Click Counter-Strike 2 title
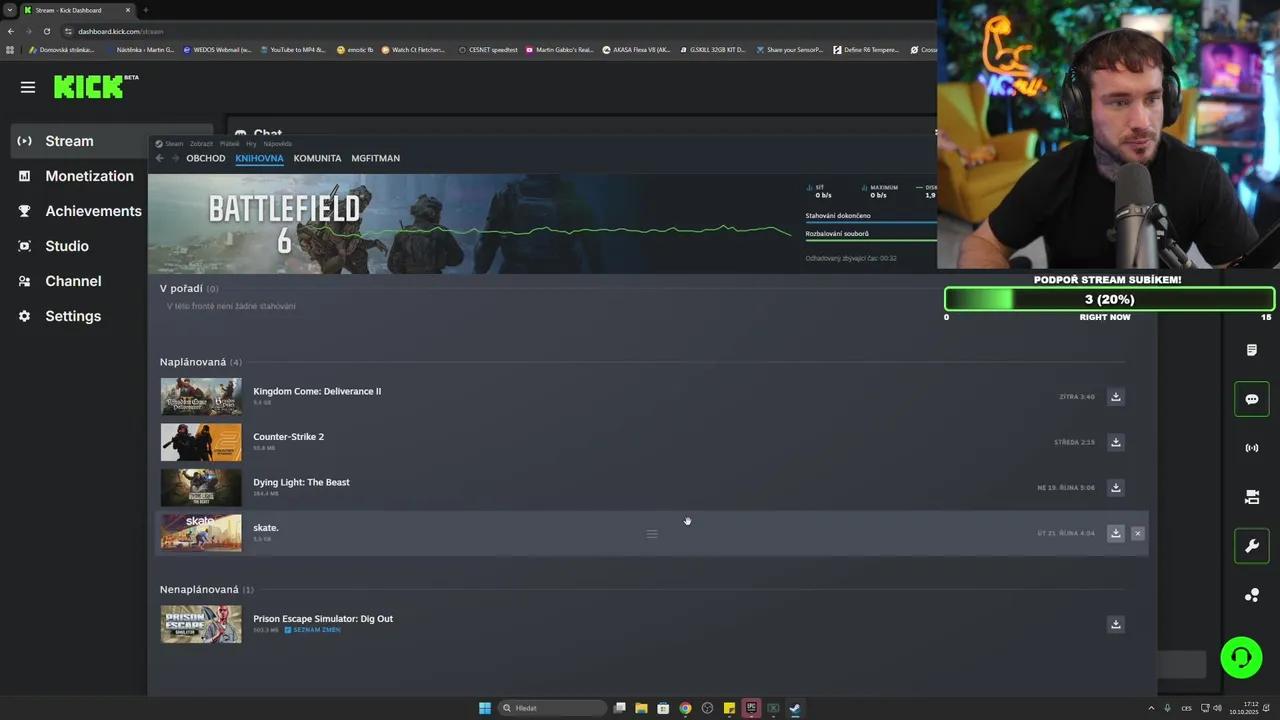 (288, 437)
